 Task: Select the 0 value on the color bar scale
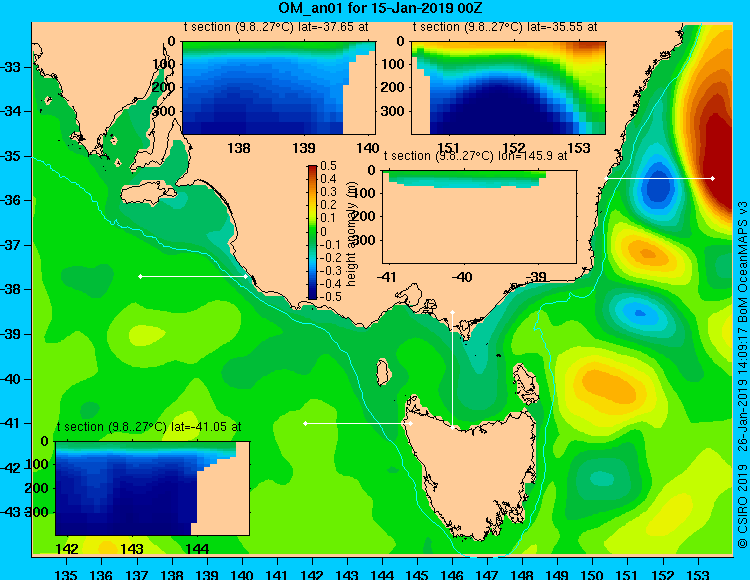pos(323,231)
